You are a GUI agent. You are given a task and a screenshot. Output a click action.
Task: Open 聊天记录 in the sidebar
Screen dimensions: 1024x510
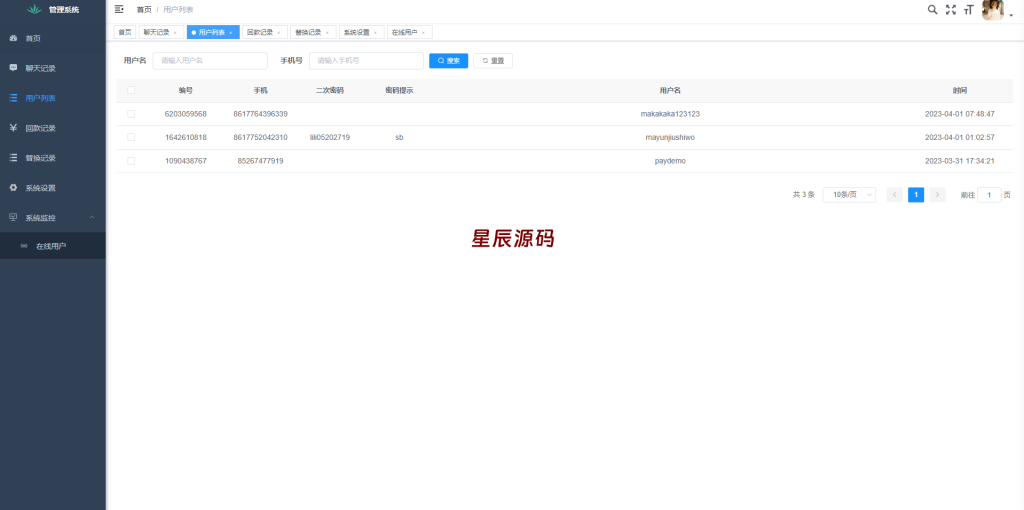pyautogui.click(x=53, y=69)
